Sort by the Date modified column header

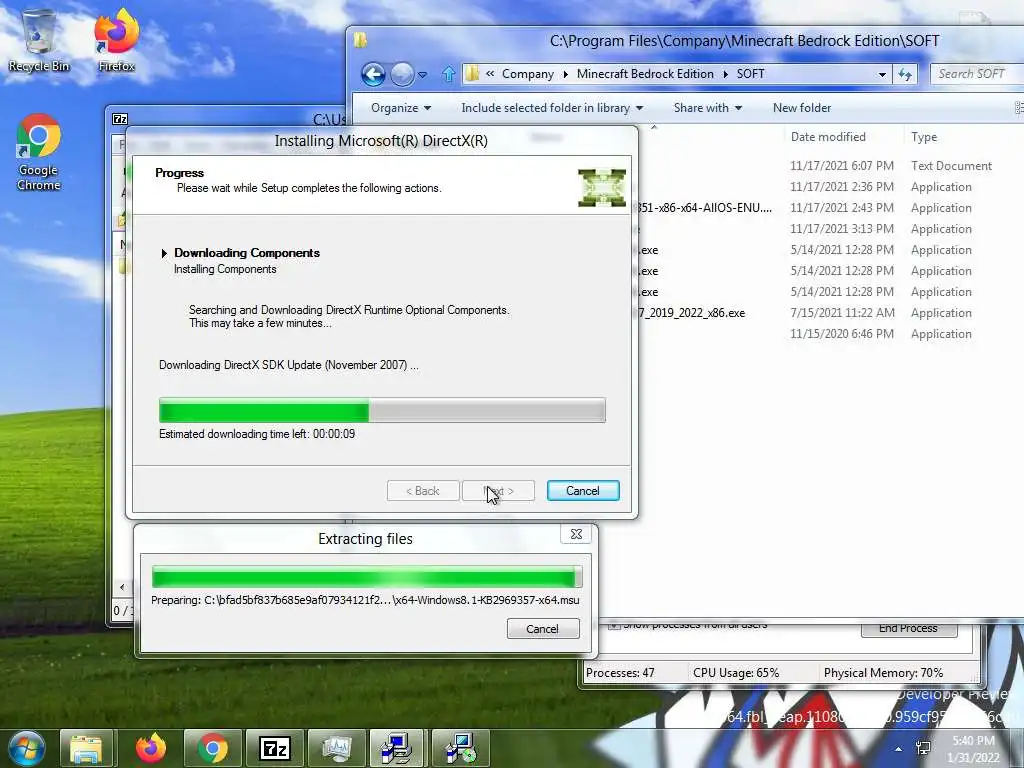[x=828, y=136]
